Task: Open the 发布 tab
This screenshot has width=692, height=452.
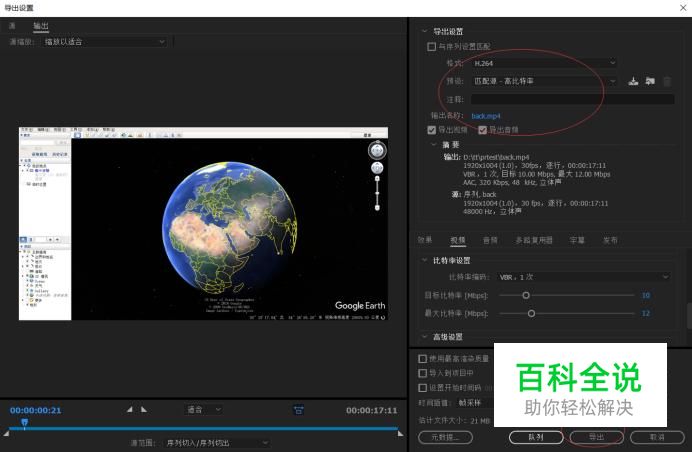Action: tap(610, 240)
